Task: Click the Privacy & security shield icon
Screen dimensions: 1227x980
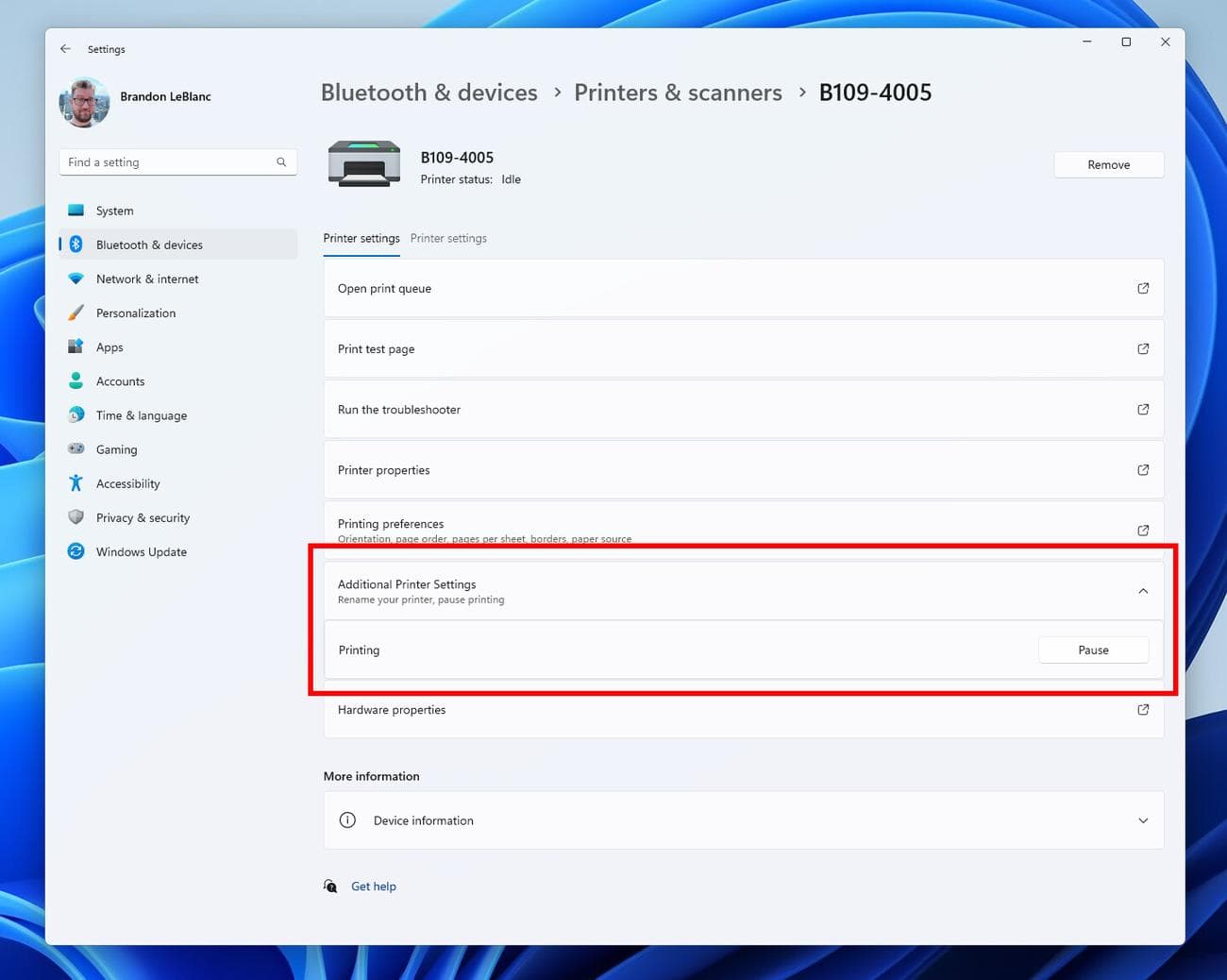Action: (x=76, y=517)
